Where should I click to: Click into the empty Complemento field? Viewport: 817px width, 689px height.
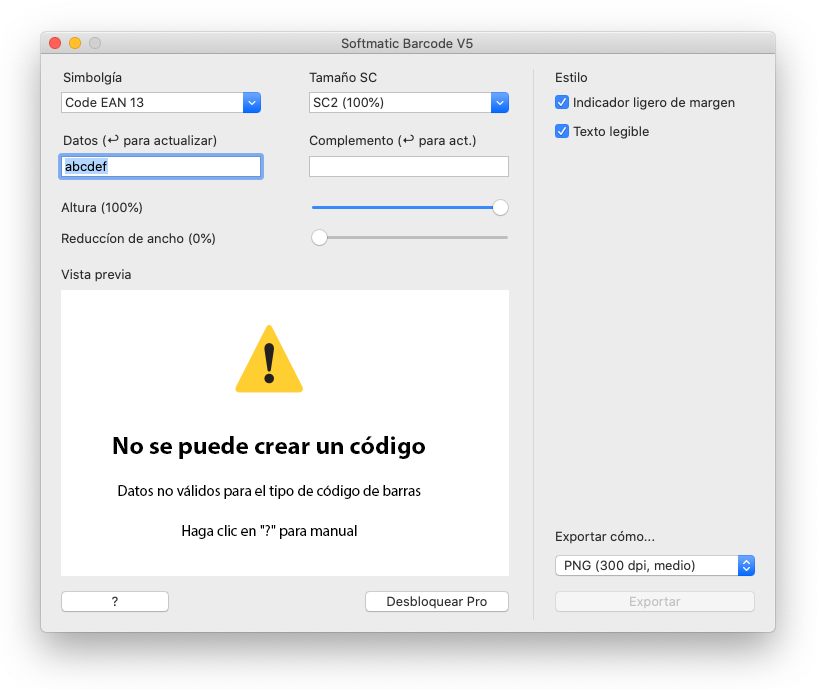pyautogui.click(x=408, y=167)
